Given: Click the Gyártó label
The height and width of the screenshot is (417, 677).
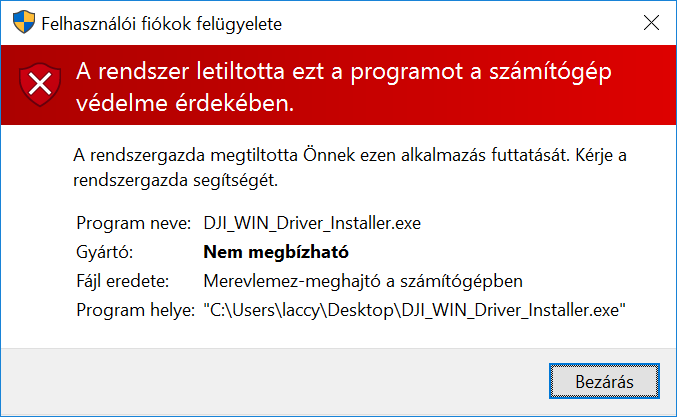Looking at the screenshot, I should pos(104,252).
